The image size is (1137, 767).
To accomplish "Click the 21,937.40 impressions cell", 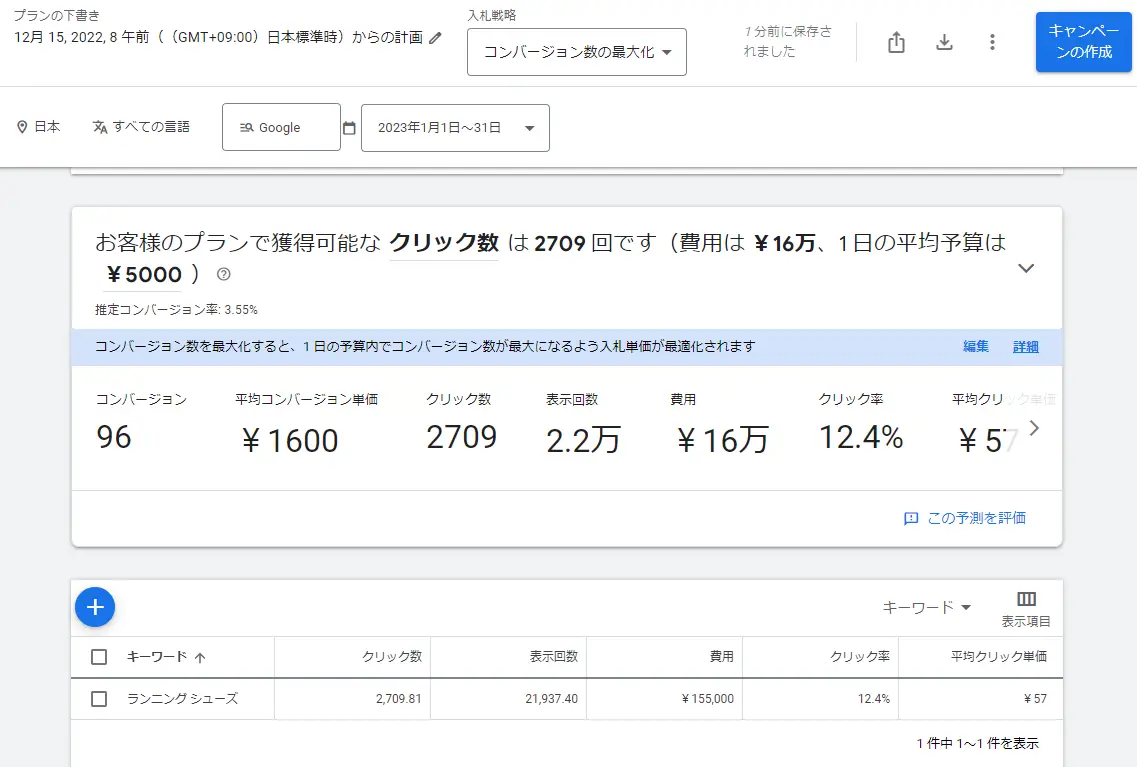I will [x=551, y=699].
